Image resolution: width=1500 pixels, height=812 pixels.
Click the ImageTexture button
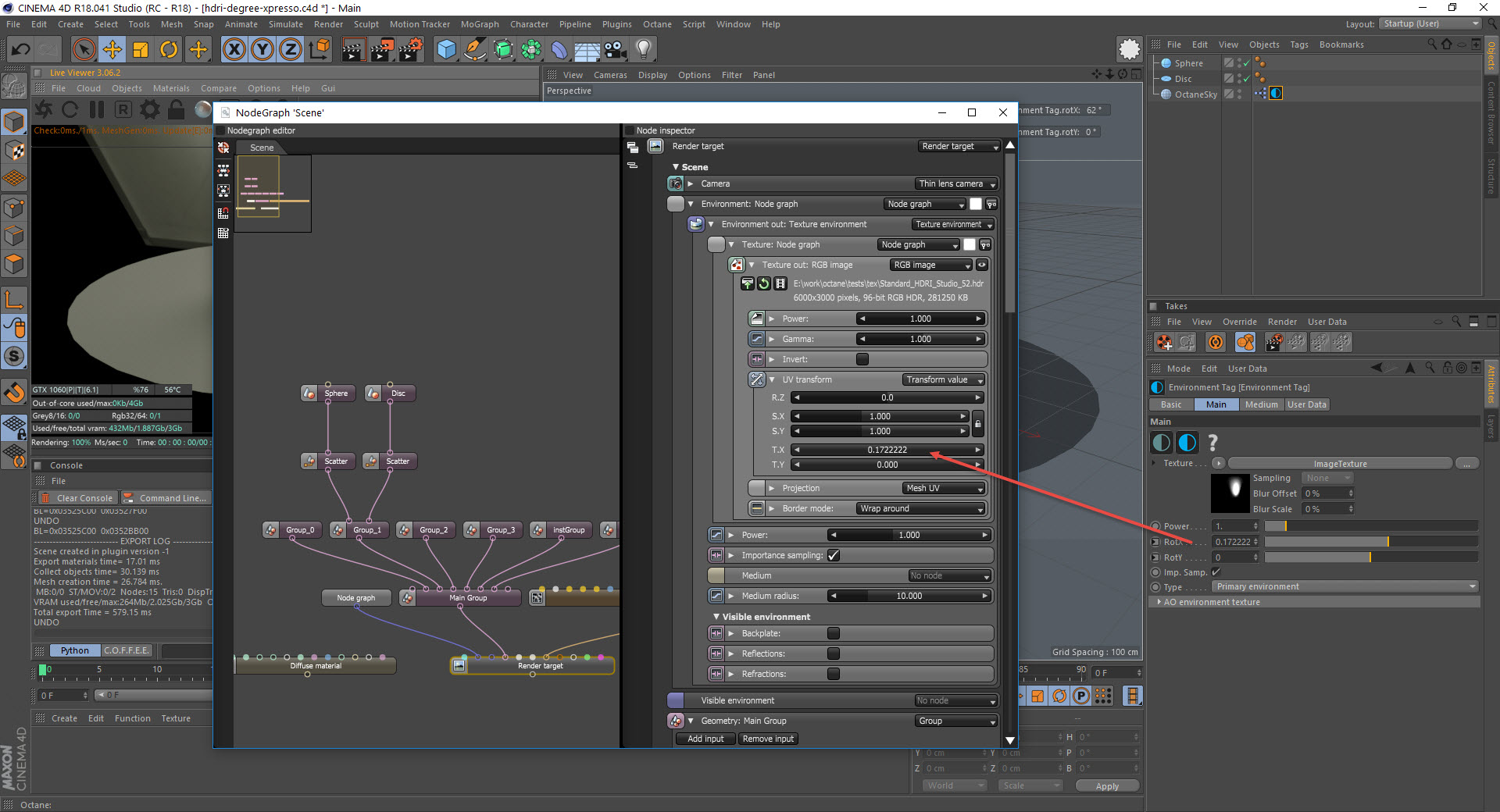pos(1340,464)
